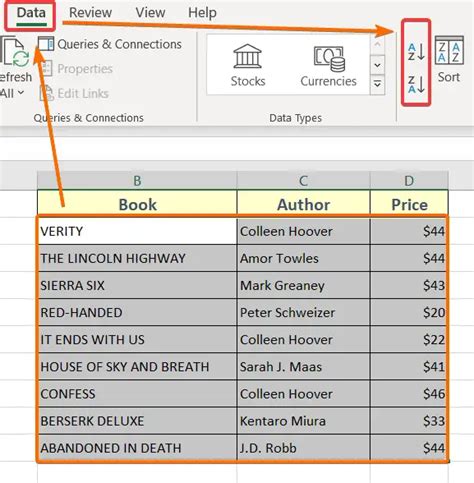The height and width of the screenshot is (483, 474).
Task: Select ABANDONED IN DEATH cell
Action: [x=137, y=448]
